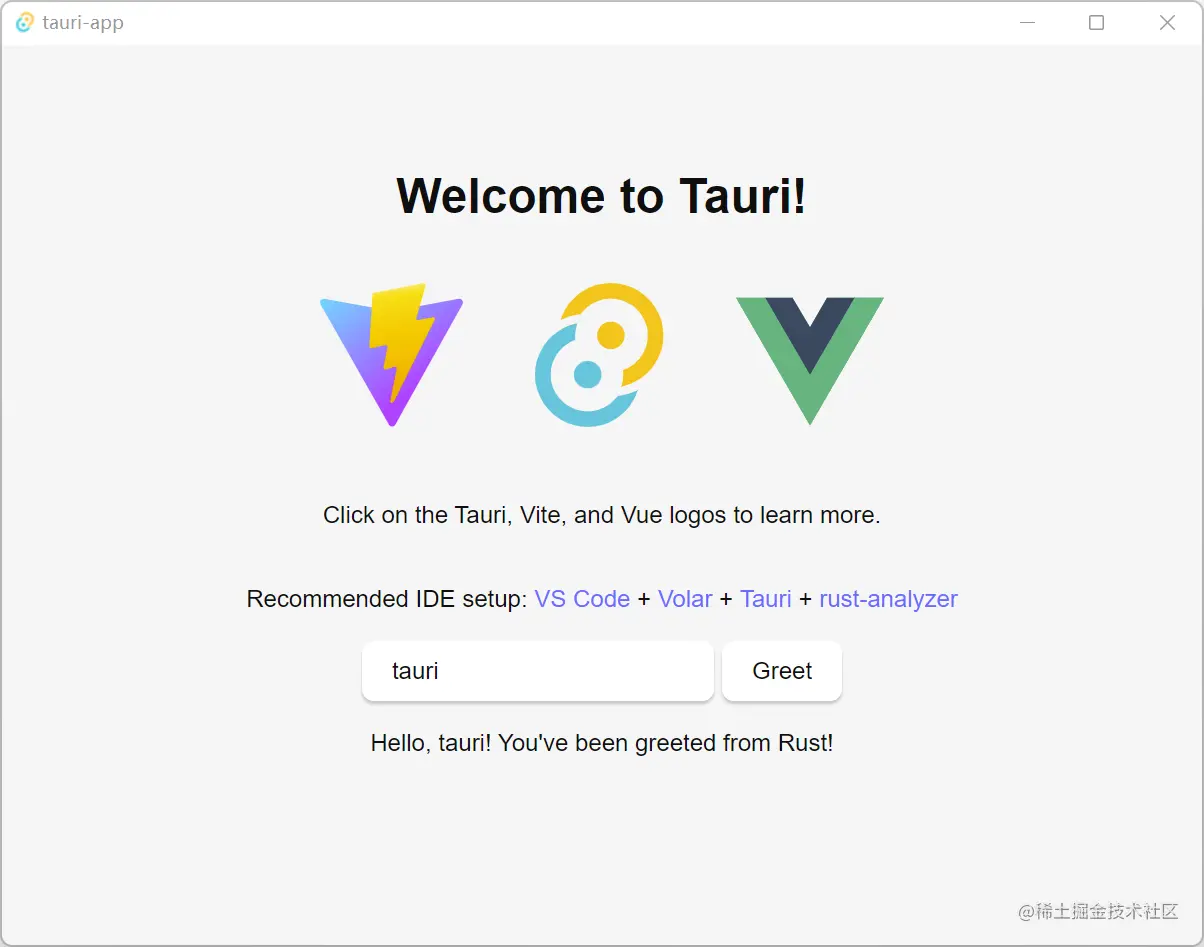Click the logos instruction text

tap(601, 515)
